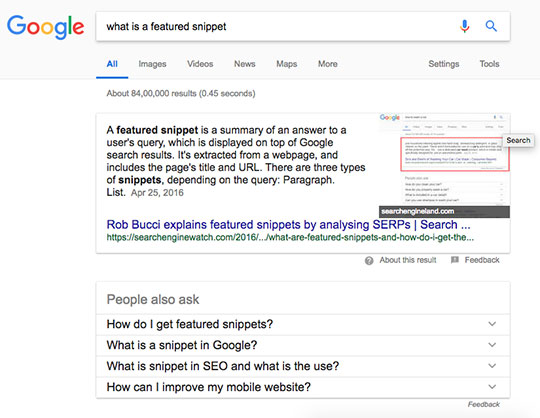The height and width of the screenshot is (418, 540).
Task: Expand 'How do I get featured snippets?'
Action: pyautogui.click(x=303, y=324)
